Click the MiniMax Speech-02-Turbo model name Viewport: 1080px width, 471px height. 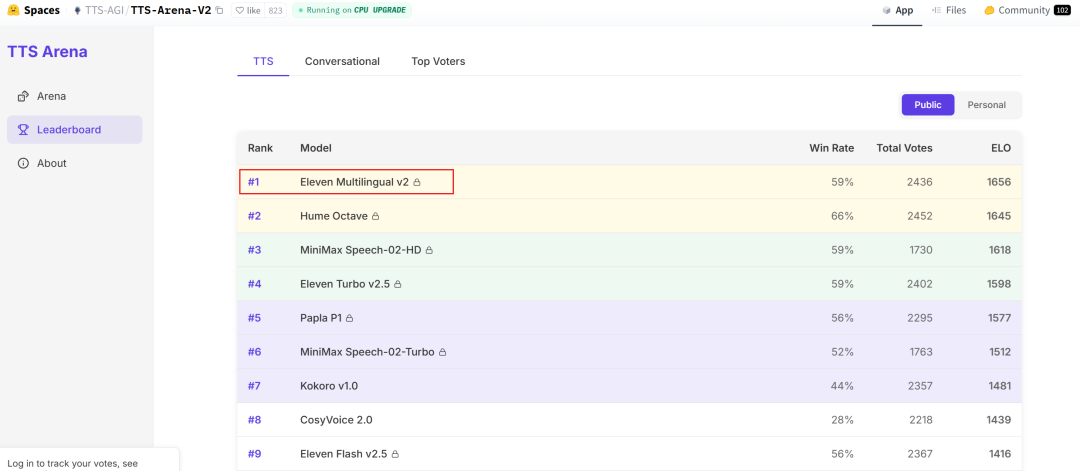click(367, 352)
